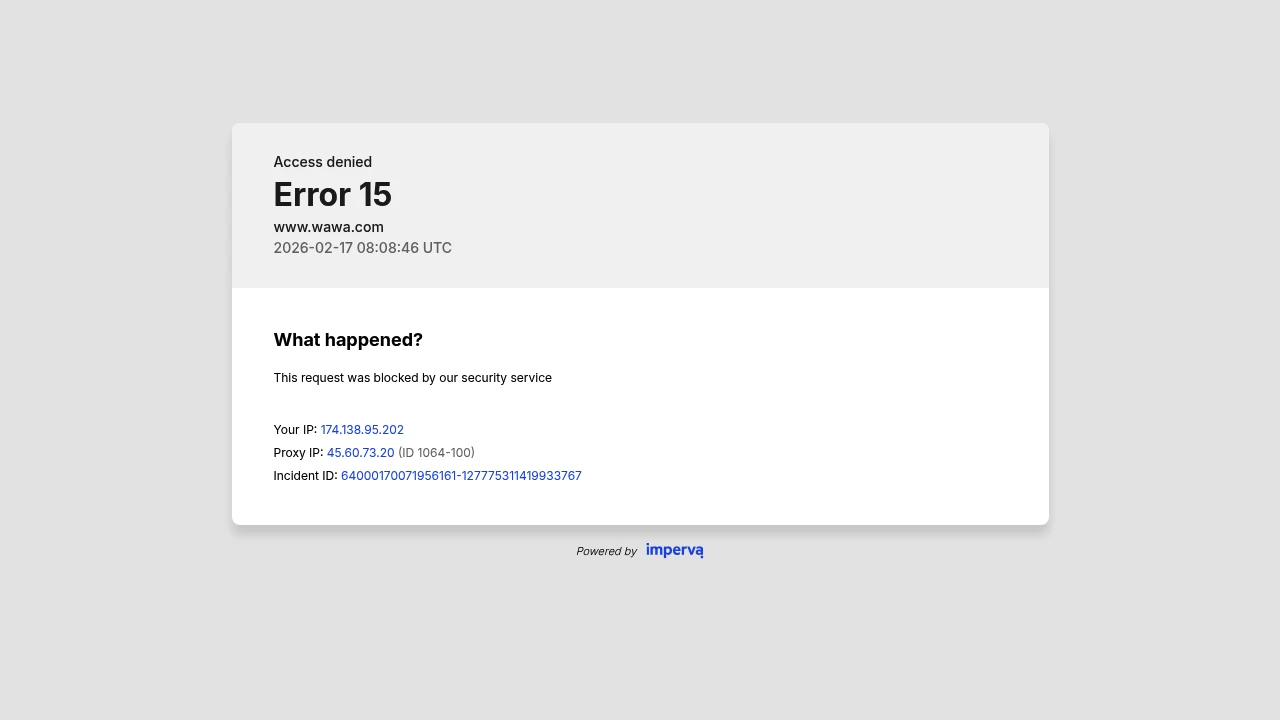Screen dimensions: 1280x720
Task: Click the Access denied text
Action: click(x=322, y=162)
